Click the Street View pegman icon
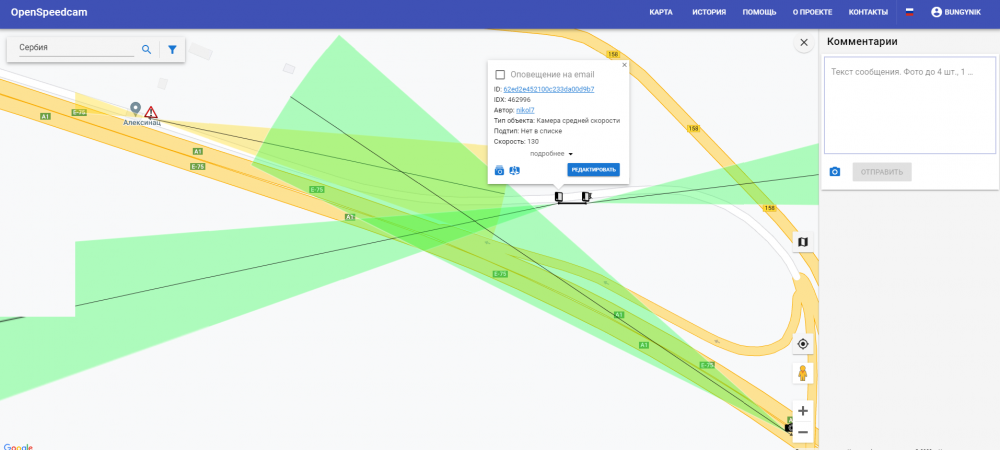This screenshot has width=1000, height=450. 803,374
